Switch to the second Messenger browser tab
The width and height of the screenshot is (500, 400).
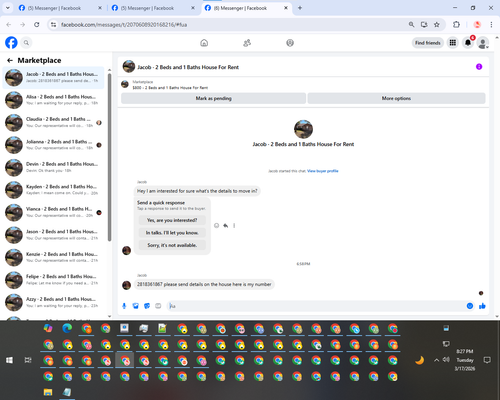pyautogui.click(x=153, y=8)
